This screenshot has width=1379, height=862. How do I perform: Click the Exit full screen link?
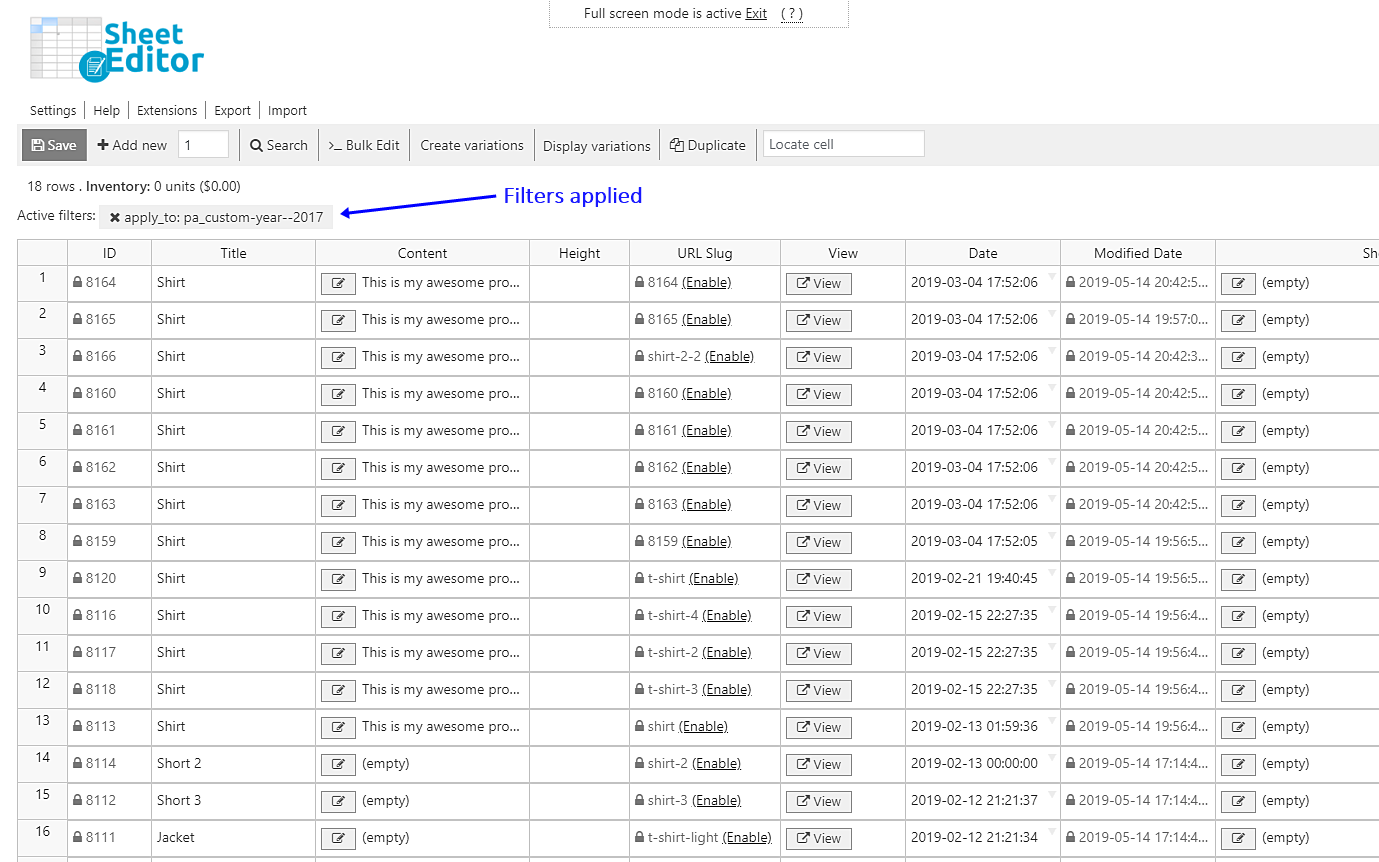[756, 14]
